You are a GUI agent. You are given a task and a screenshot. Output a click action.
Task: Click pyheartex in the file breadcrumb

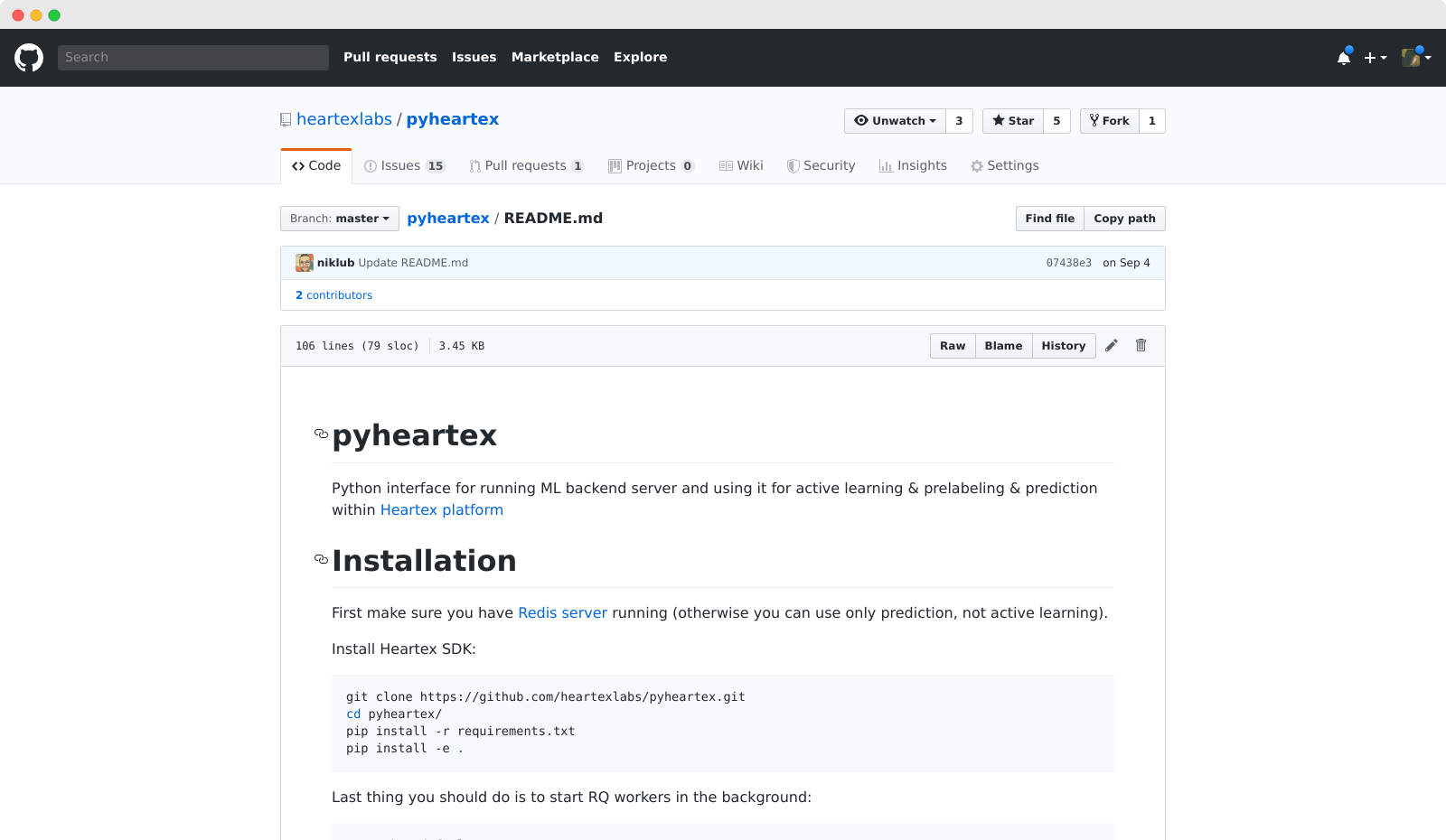[448, 219]
